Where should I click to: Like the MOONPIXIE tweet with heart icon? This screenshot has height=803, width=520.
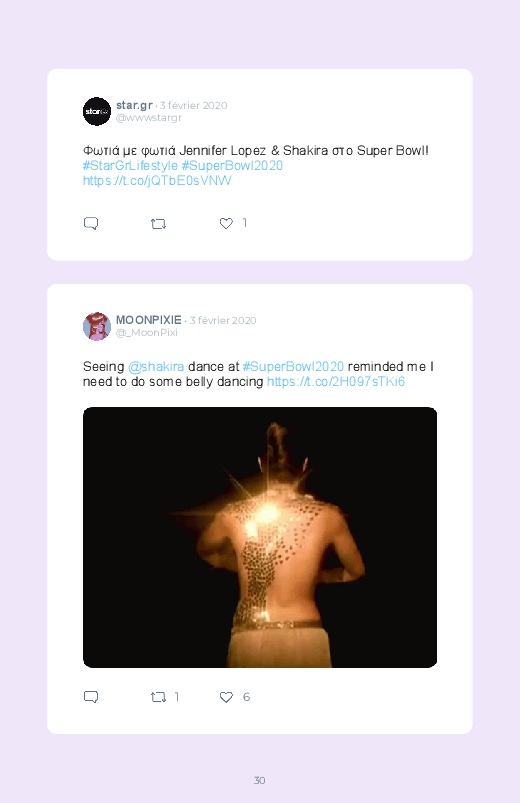tap(226, 697)
